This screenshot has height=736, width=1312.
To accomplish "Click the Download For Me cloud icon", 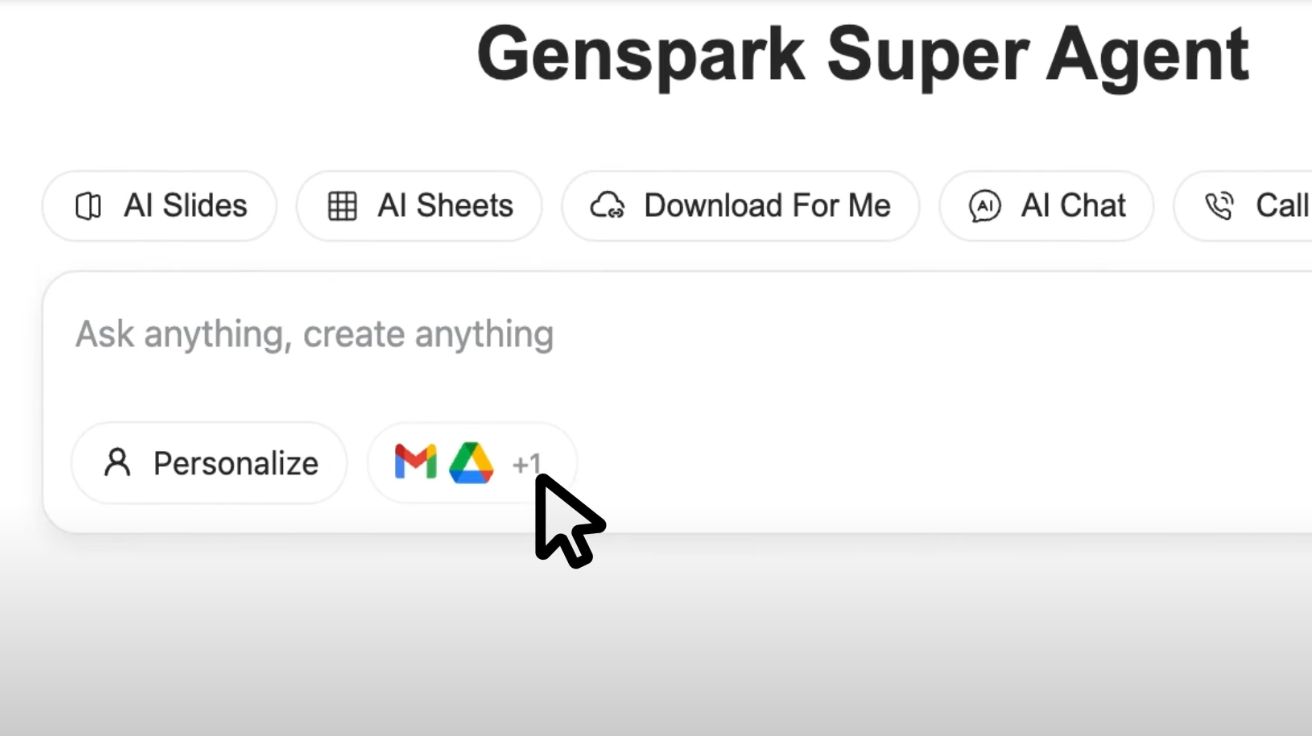I will click(x=607, y=206).
